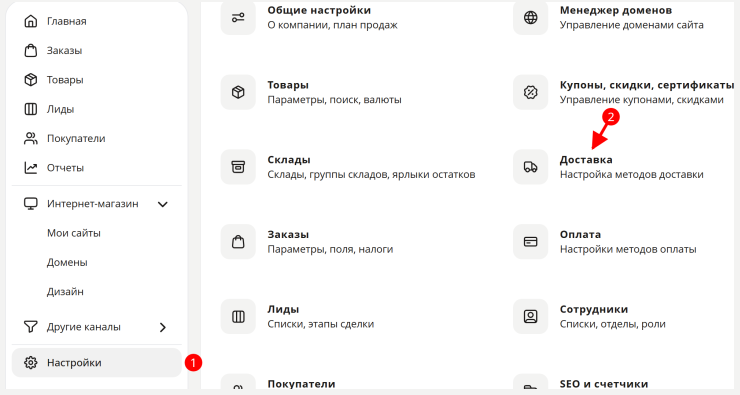Open the Товары settings title link
This screenshot has height=395, width=740.
[288, 85]
